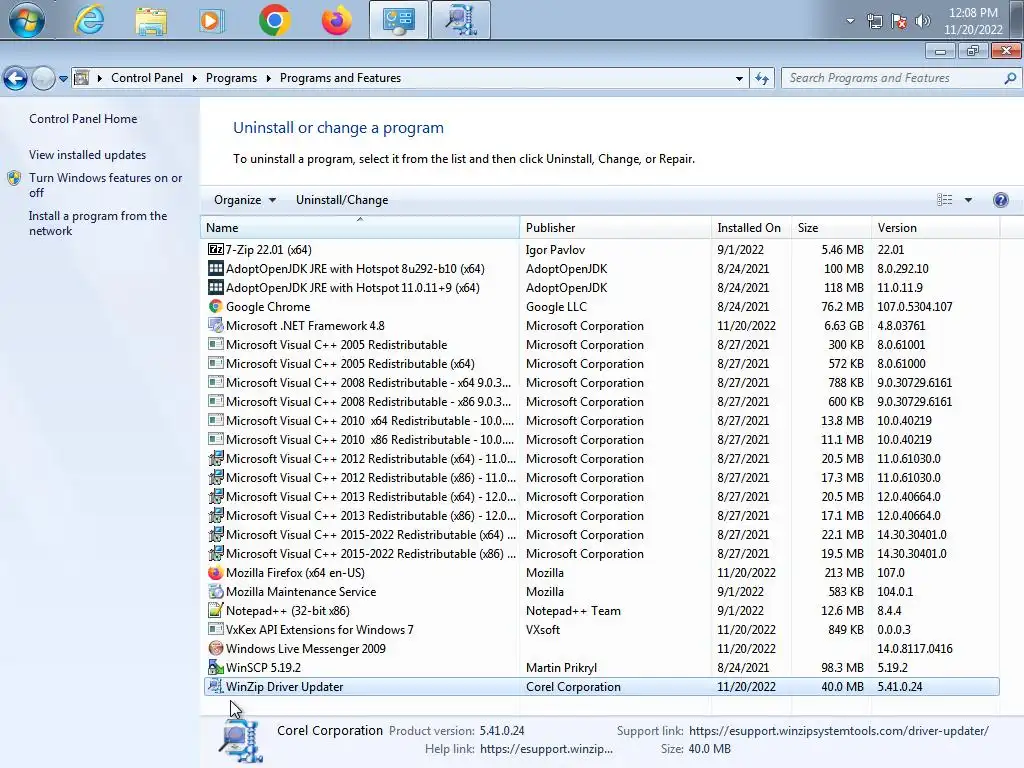Select Visual C++ 2015-2022 Redistributable (x86) row
1024x768 pixels.
(x=601, y=554)
